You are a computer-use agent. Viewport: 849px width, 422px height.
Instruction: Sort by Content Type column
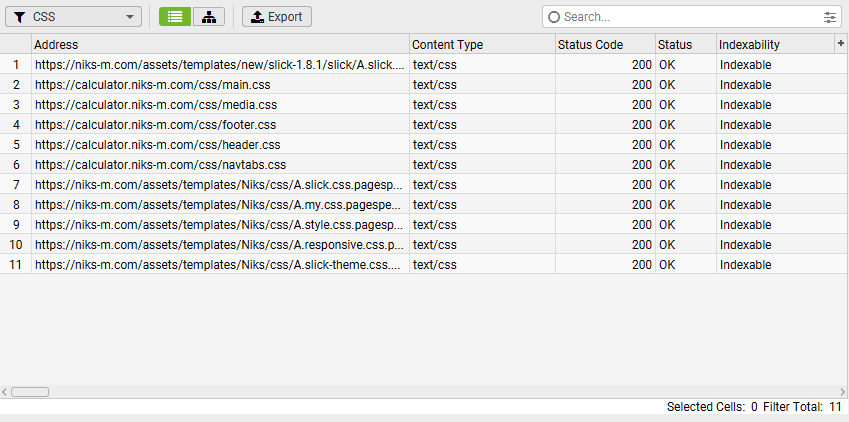(x=482, y=45)
